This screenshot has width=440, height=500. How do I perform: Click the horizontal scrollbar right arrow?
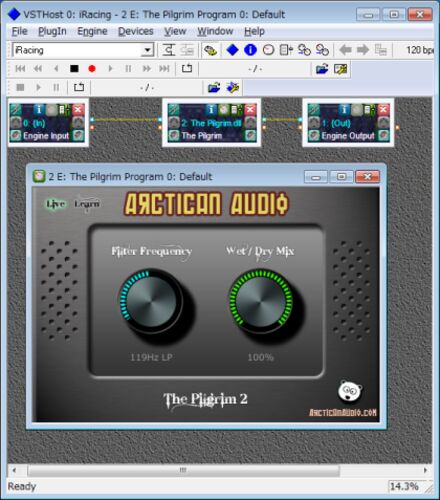(425, 470)
